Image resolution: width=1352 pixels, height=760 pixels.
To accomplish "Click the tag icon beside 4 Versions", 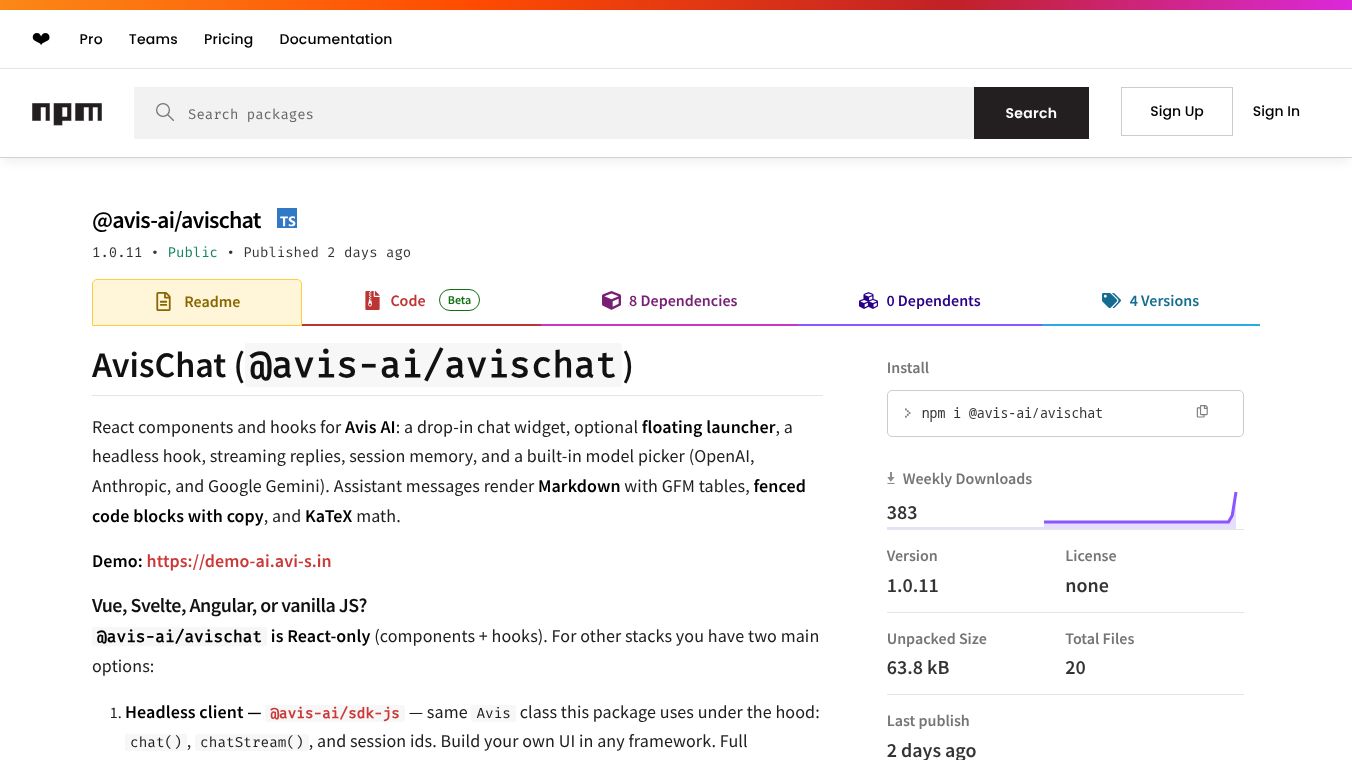I will (x=1111, y=300).
